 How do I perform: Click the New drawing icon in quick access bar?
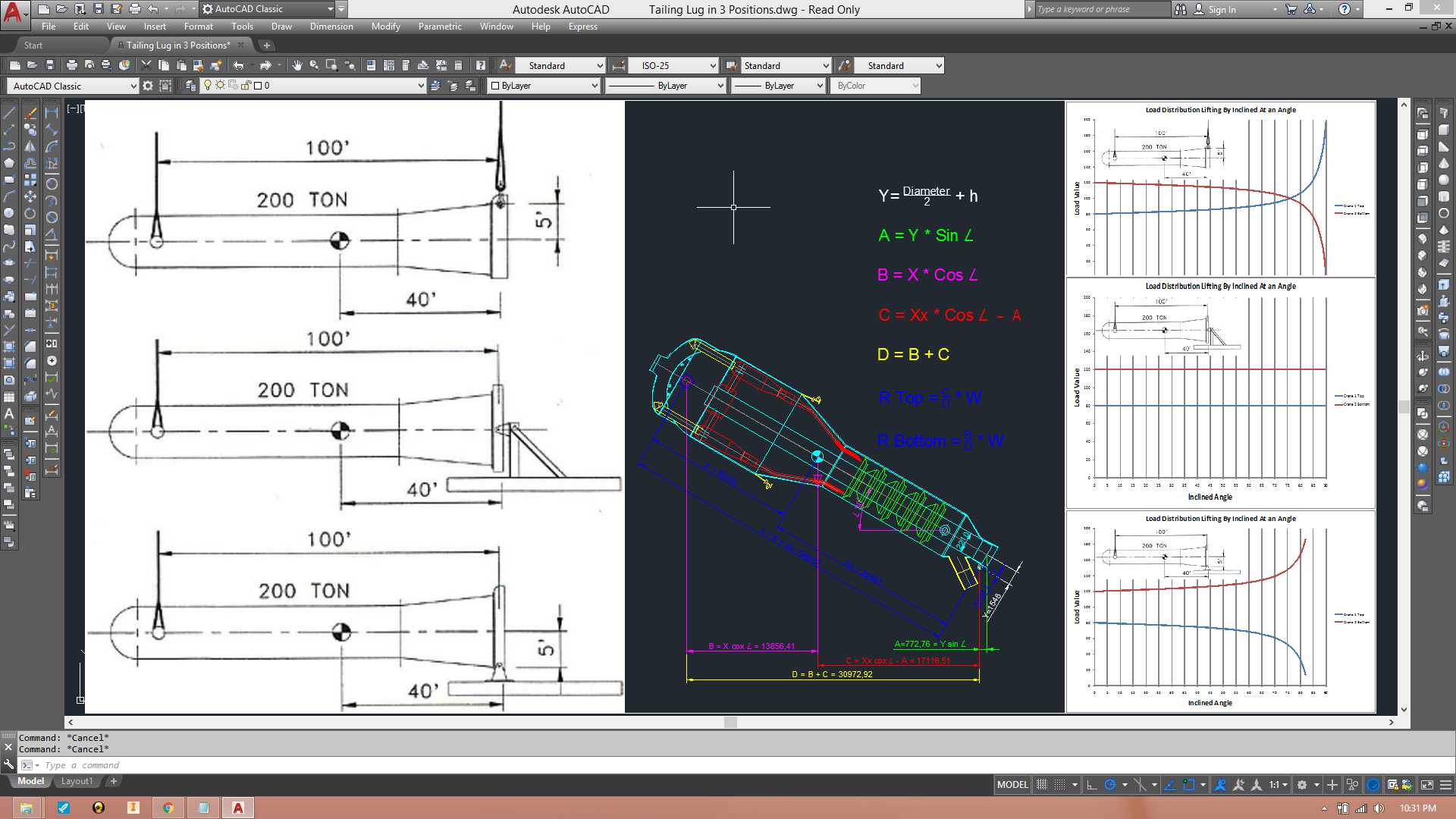(x=44, y=9)
